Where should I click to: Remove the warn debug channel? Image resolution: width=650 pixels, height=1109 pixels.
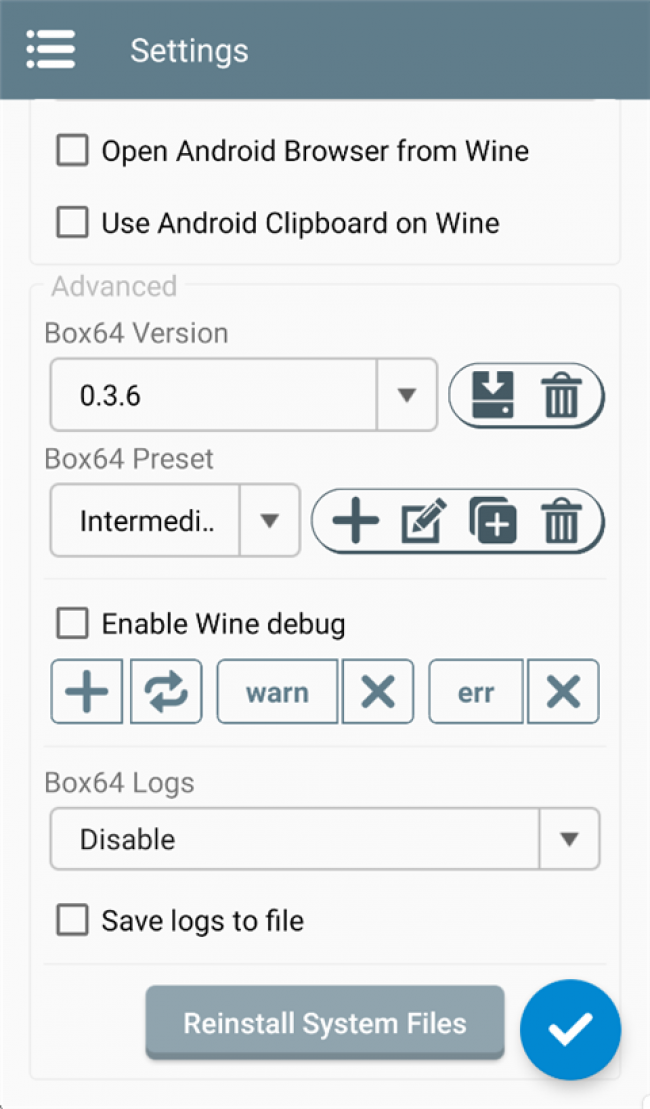coord(377,691)
